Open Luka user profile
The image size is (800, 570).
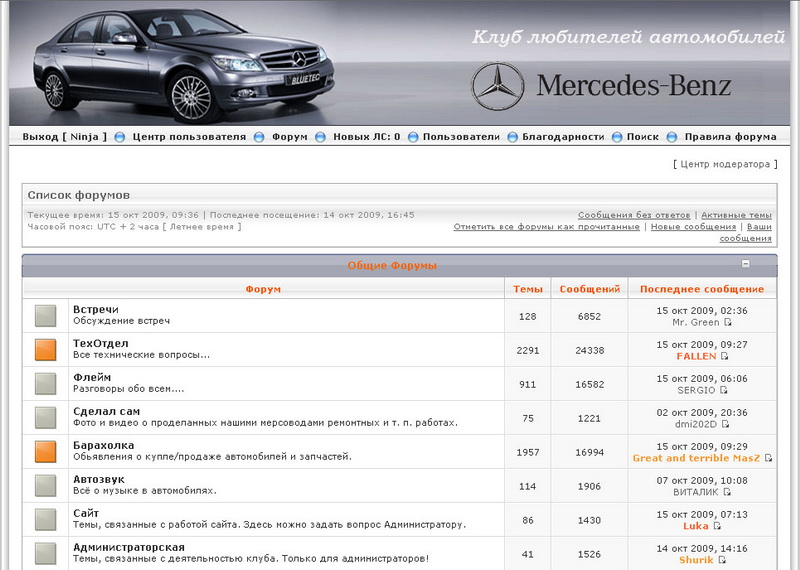(696, 526)
